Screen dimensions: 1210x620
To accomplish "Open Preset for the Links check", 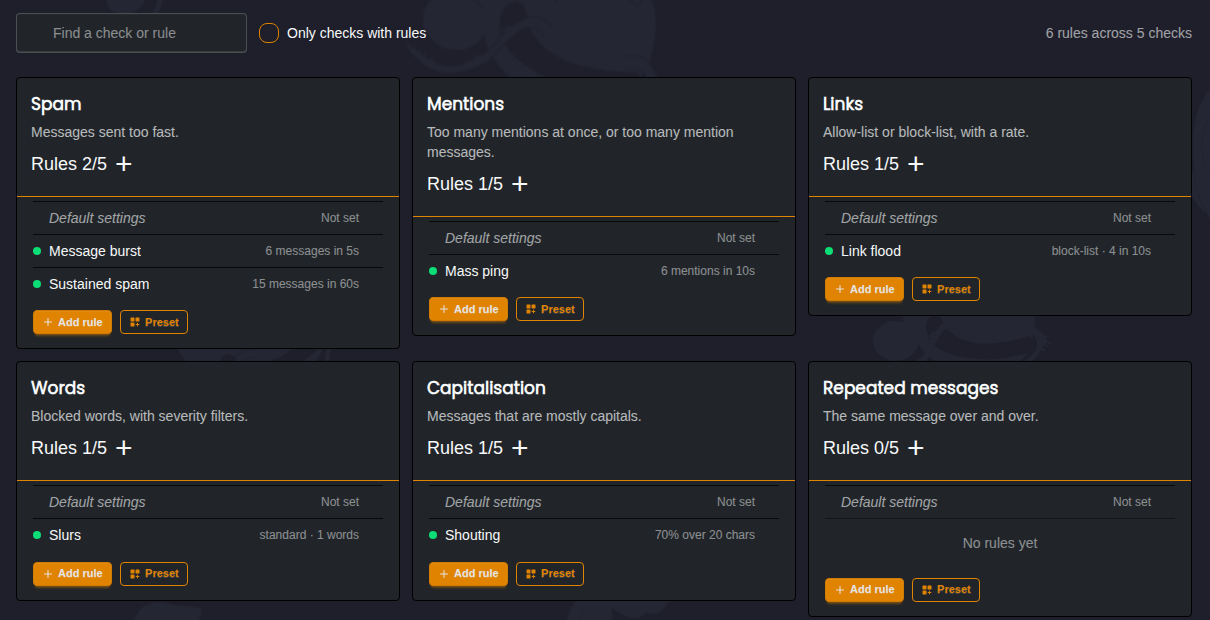I will 946,289.
